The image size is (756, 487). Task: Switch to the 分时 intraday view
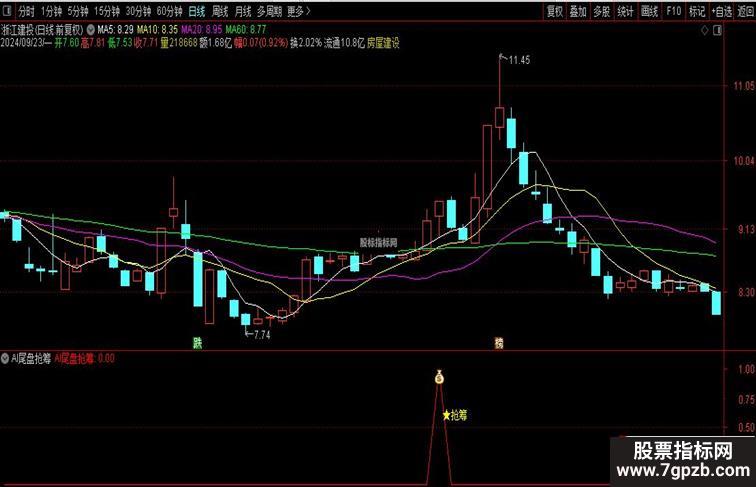pyautogui.click(x=27, y=11)
